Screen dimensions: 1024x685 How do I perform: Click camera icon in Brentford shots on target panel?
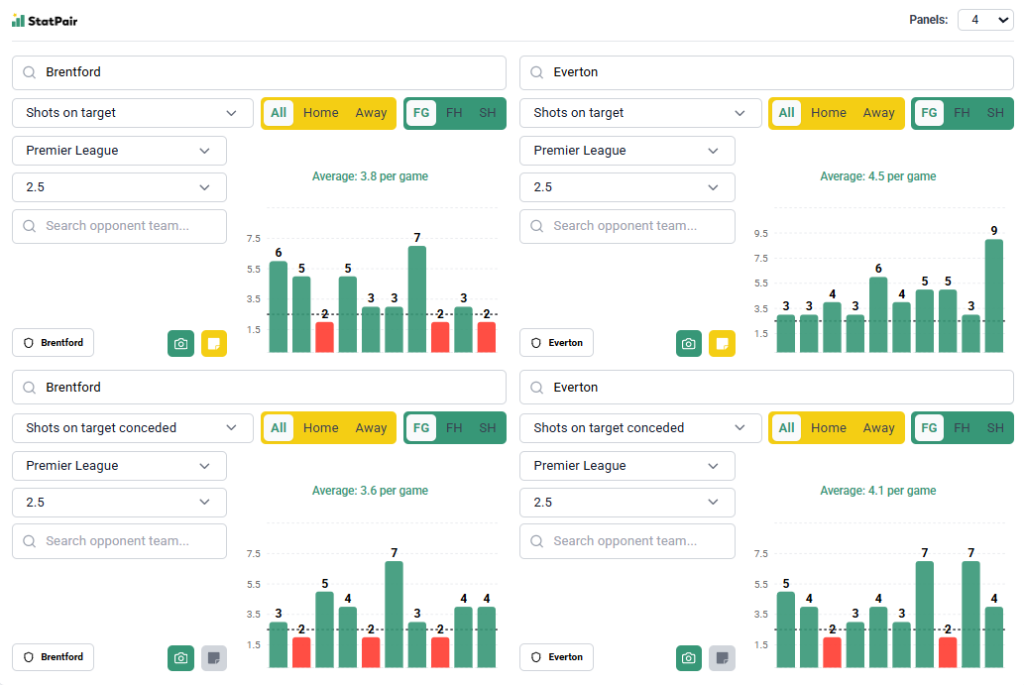pos(180,343)
